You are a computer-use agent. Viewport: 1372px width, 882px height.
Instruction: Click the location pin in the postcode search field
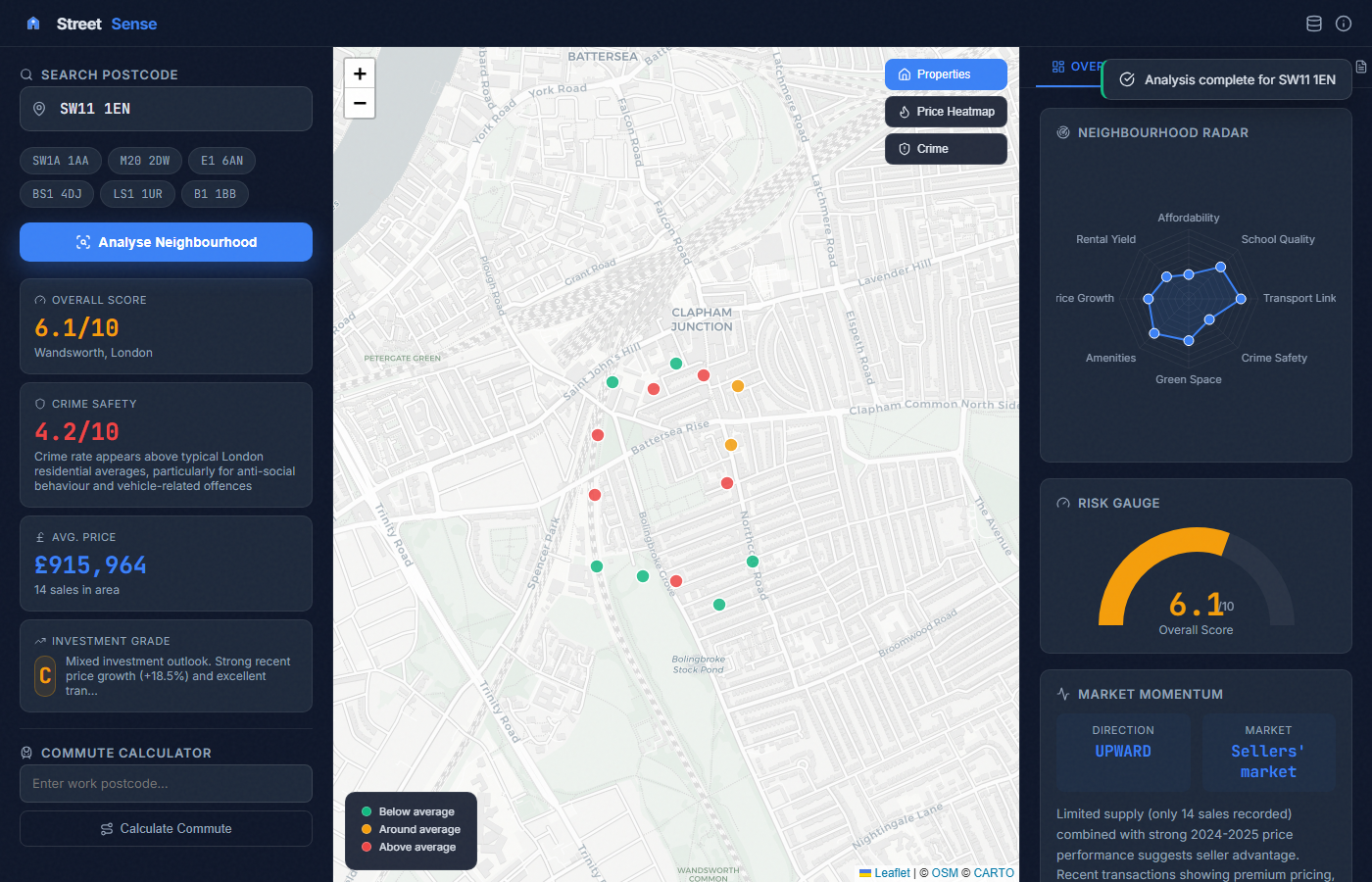pos(39,109)
